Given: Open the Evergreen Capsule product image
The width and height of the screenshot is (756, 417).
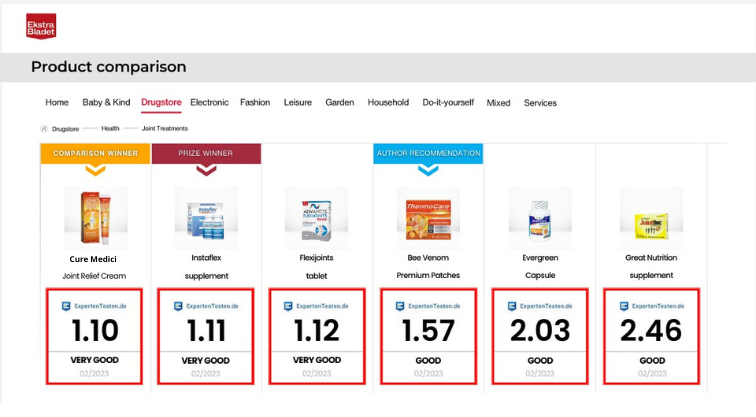Looking at the screenshot, I should click(540, 218).
